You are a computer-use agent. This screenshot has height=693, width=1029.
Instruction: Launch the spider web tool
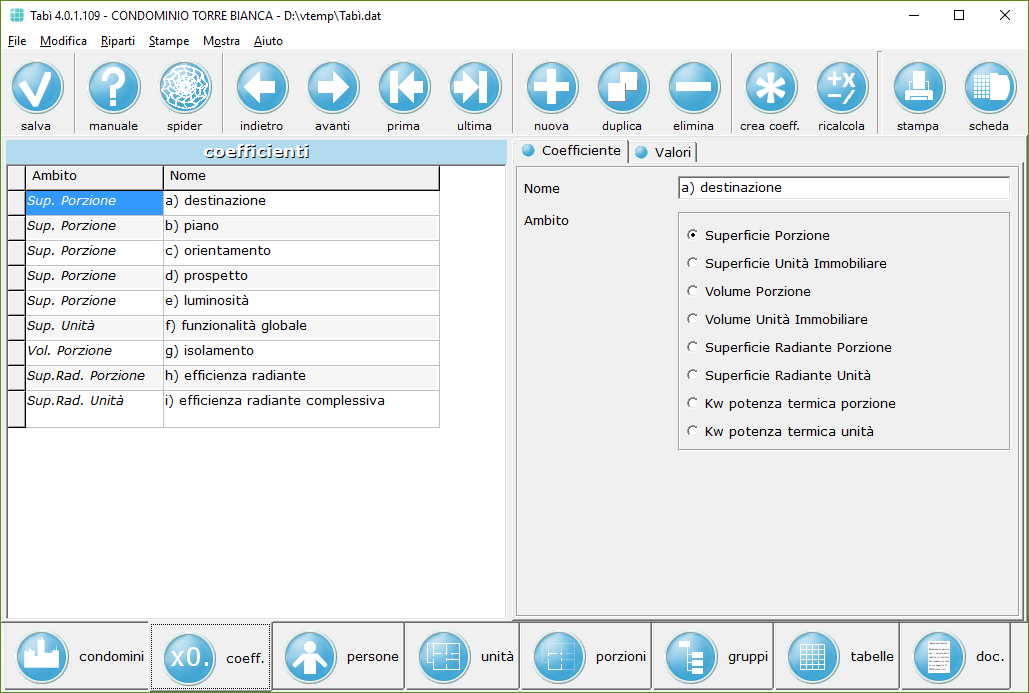coord(185,88)
